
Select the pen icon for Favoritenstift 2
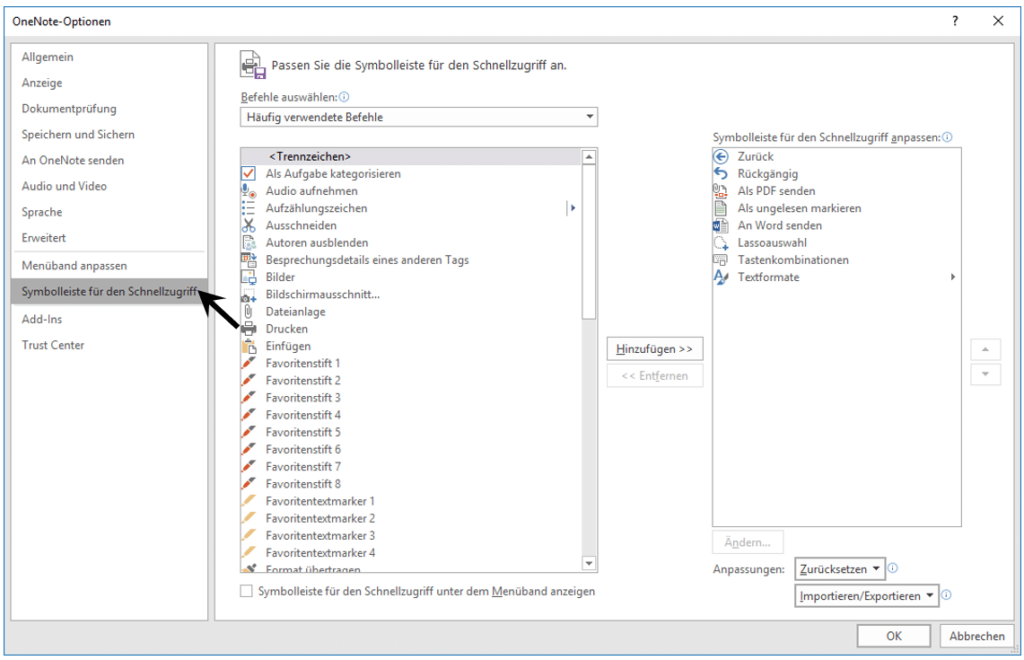point(248,380)
